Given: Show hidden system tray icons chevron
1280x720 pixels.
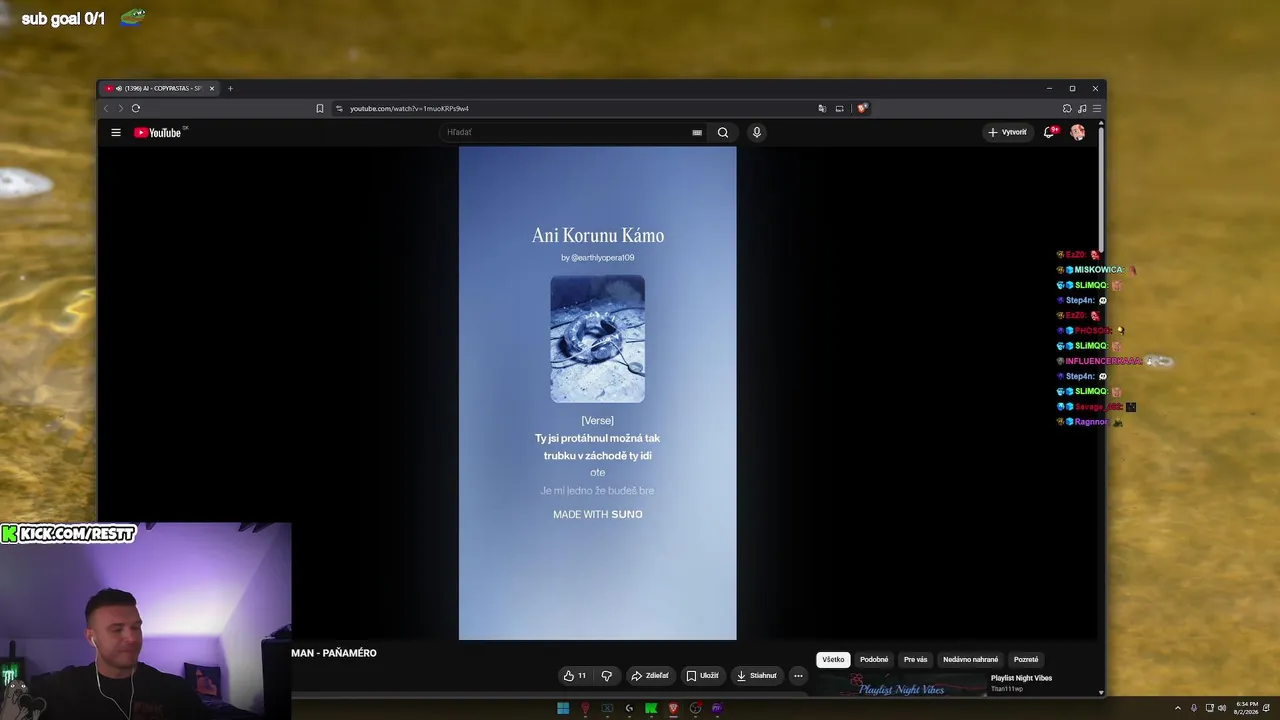Looking at the screenshot, I should click(1177, 708).
